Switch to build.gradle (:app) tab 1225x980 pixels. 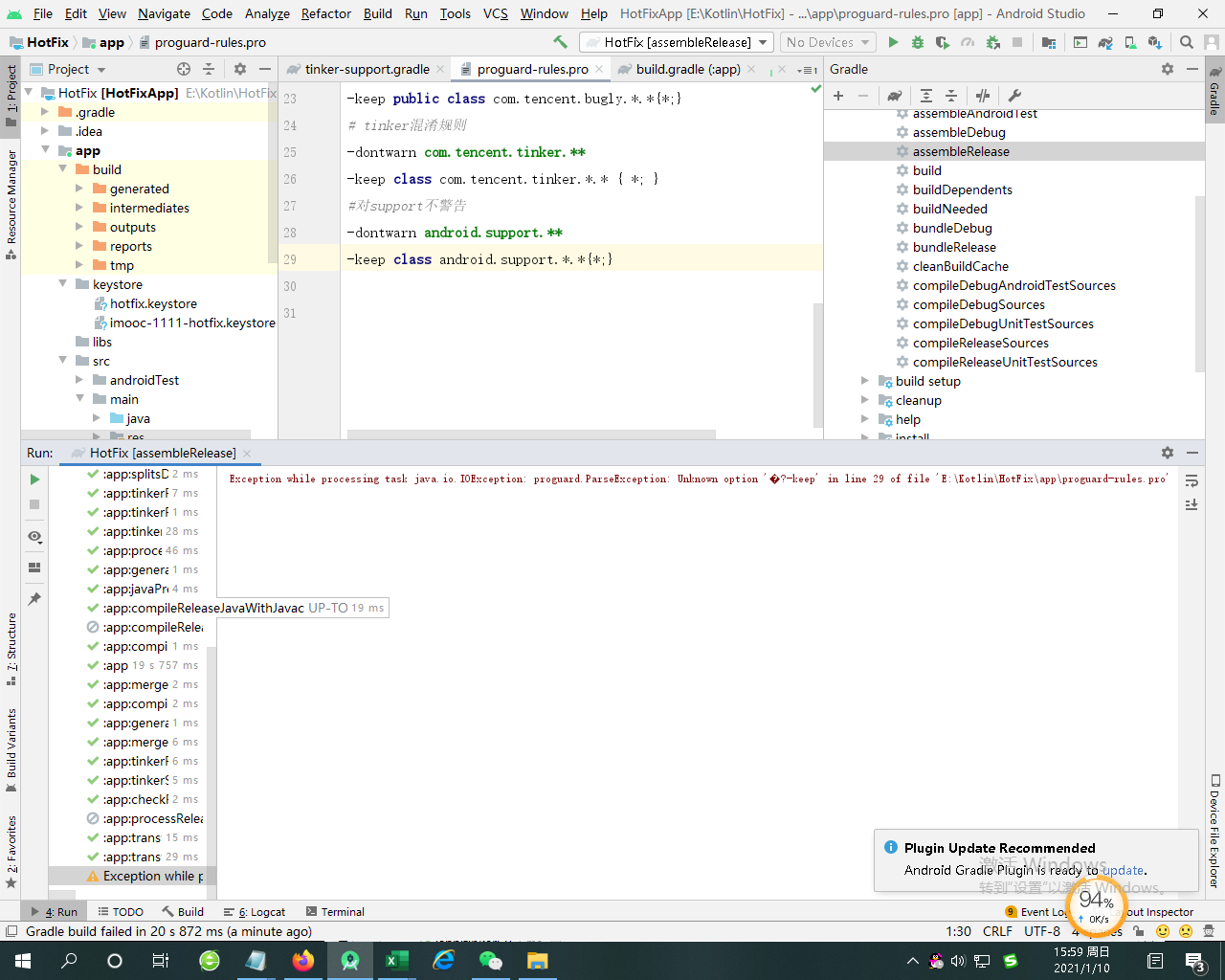(688, 69)
